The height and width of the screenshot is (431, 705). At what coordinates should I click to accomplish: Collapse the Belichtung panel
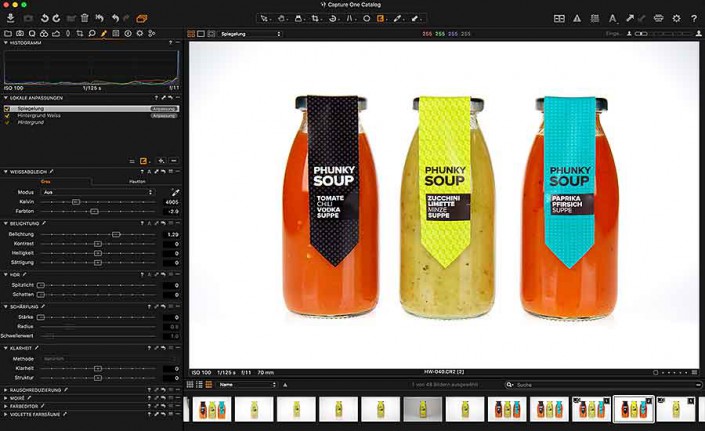click(x=5, y=223)
